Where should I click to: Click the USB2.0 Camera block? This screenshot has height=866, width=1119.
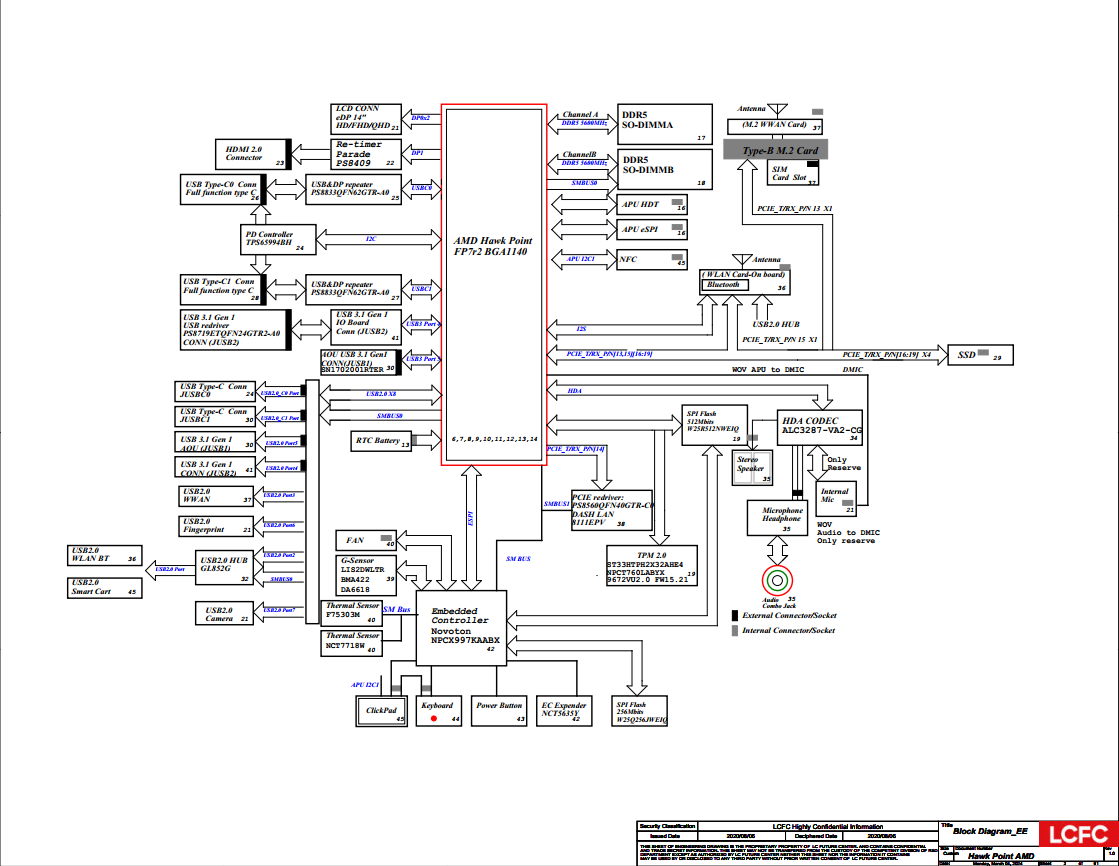[x=224, y=614]
